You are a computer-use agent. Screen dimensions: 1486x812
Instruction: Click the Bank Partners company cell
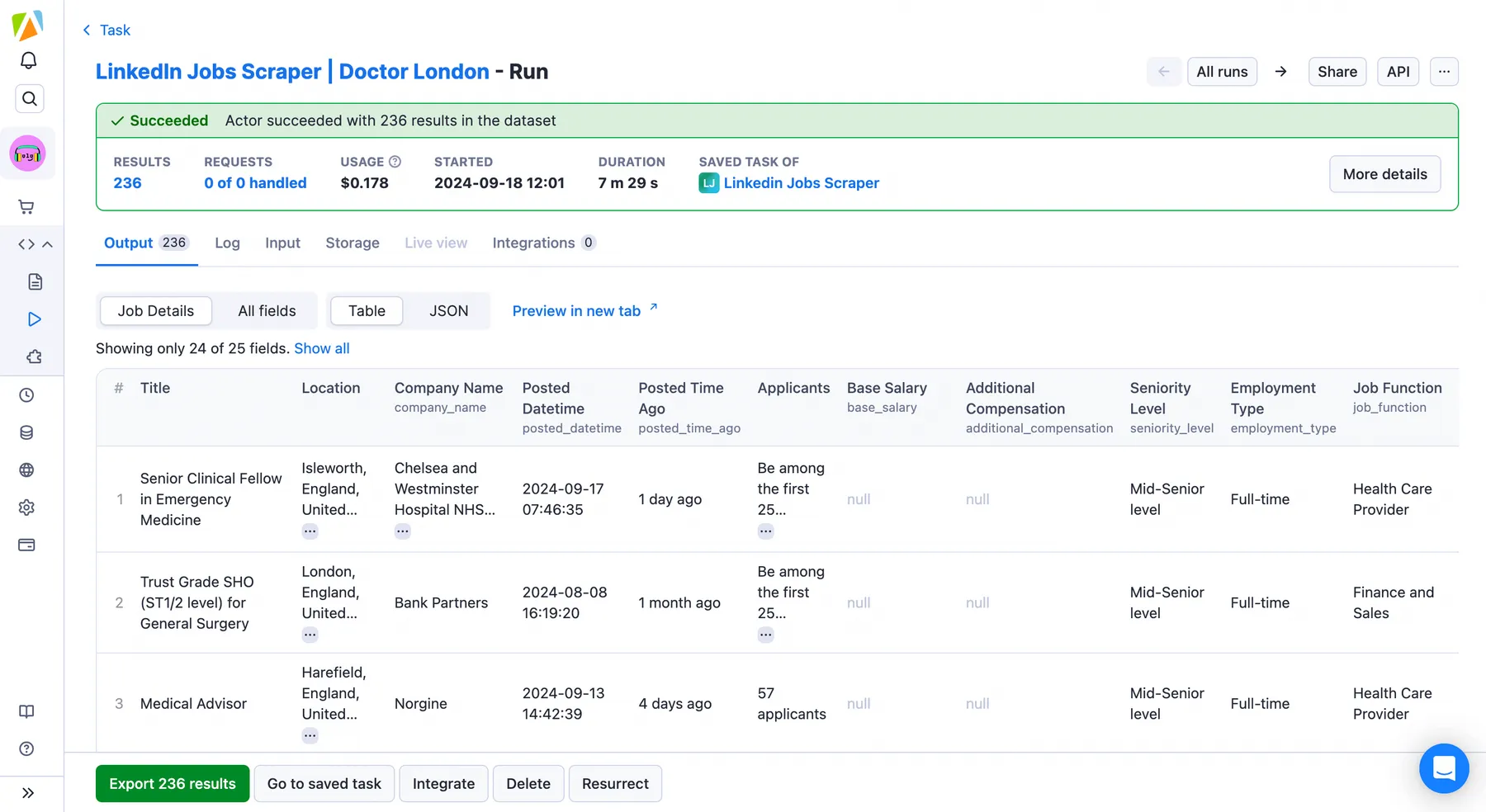[x=441, y=603]
